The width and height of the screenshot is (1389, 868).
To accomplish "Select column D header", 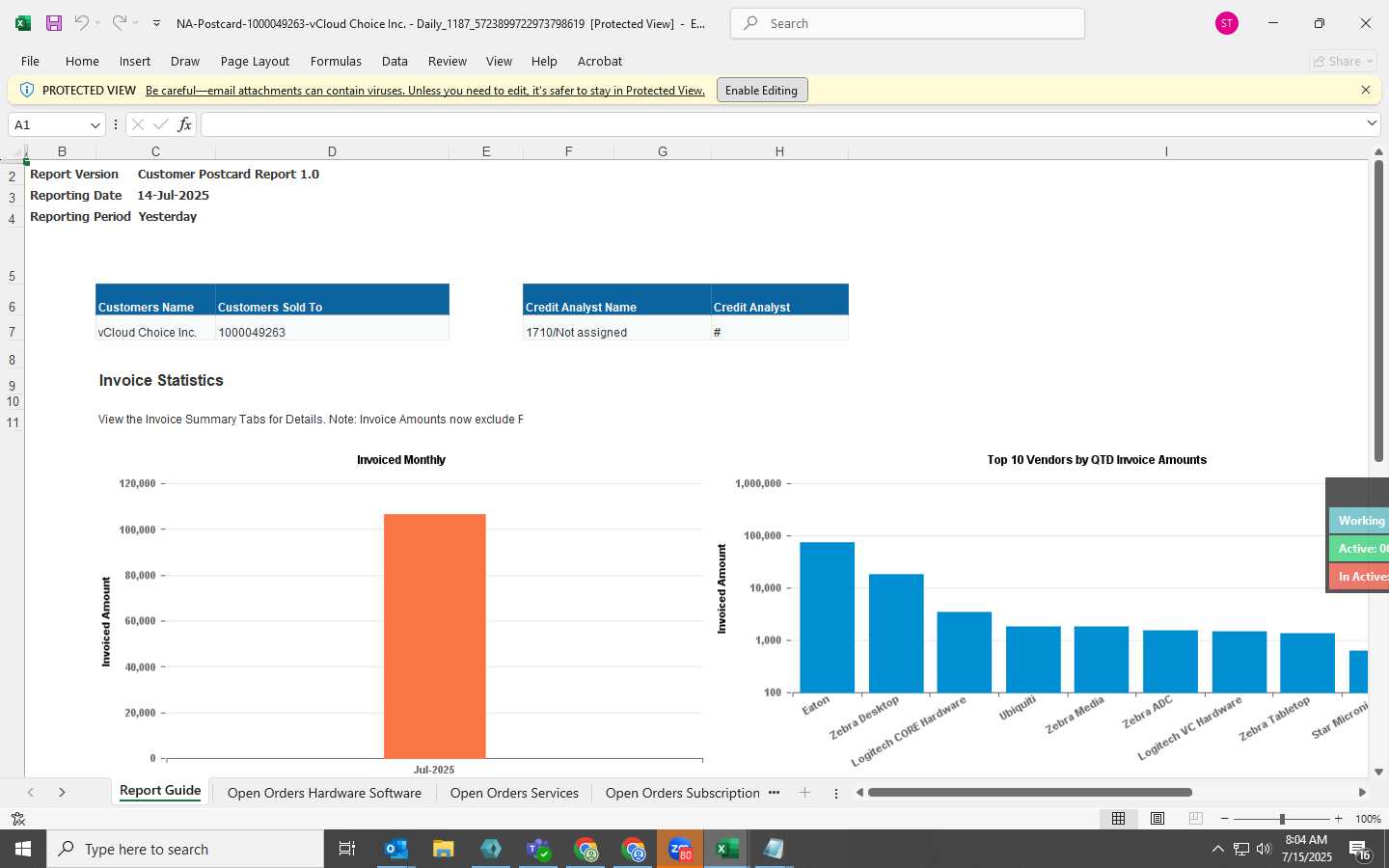I will (332, 151).
